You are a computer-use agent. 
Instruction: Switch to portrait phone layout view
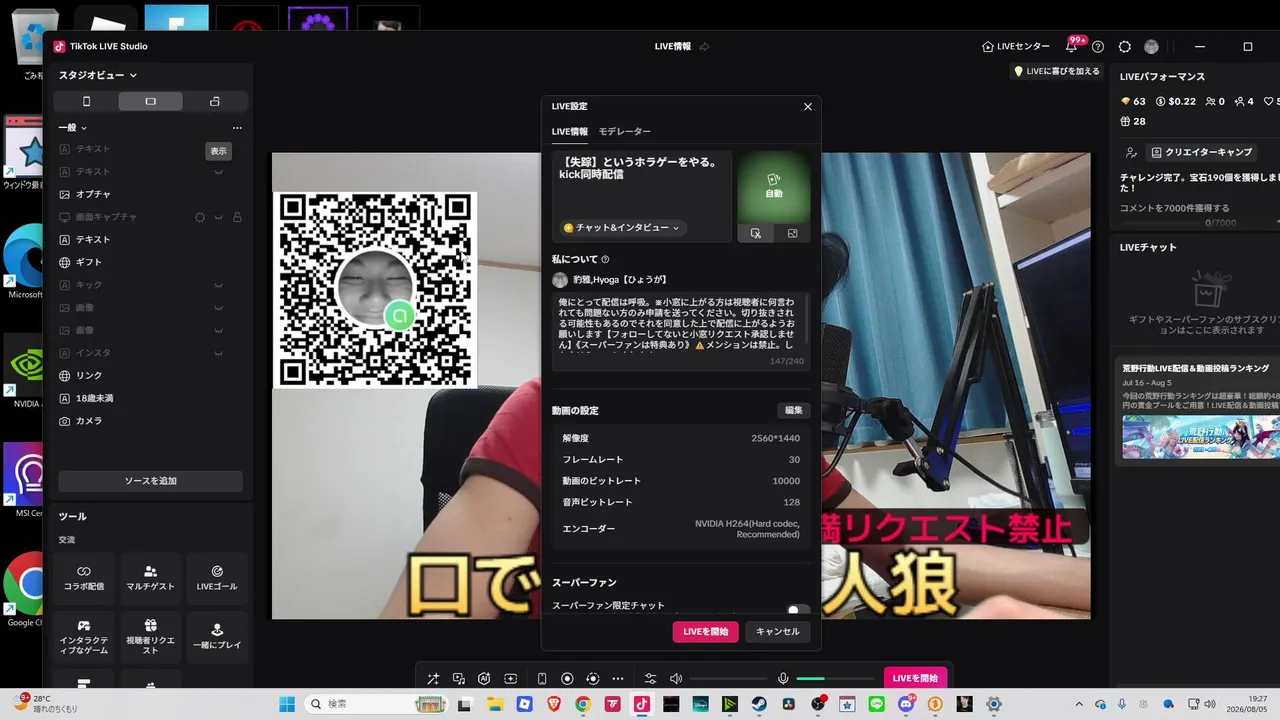pyautogui.click(x=86, y=101)
